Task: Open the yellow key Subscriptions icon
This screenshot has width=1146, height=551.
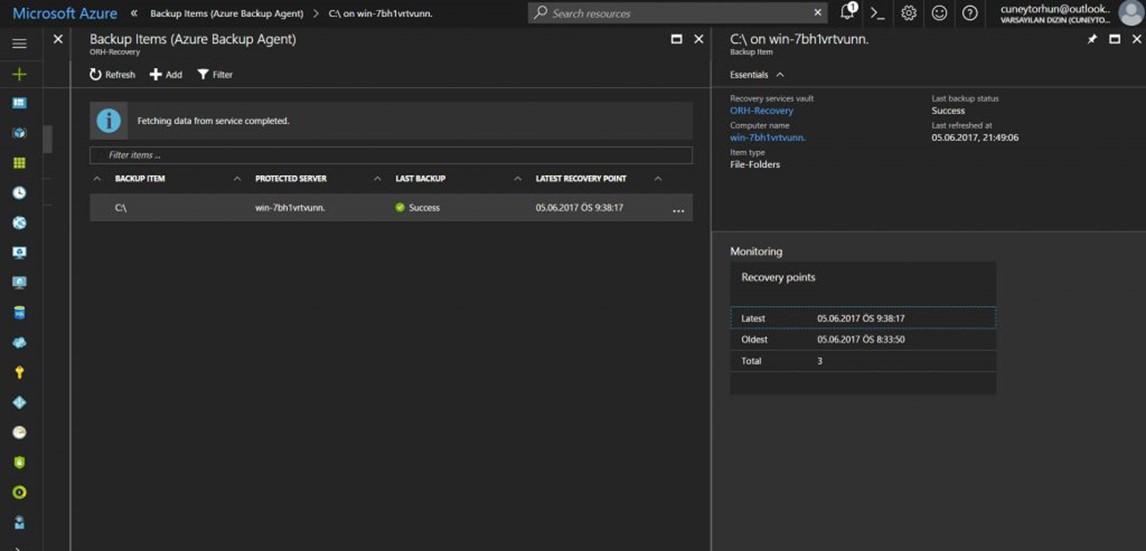Action: point(20,373)
